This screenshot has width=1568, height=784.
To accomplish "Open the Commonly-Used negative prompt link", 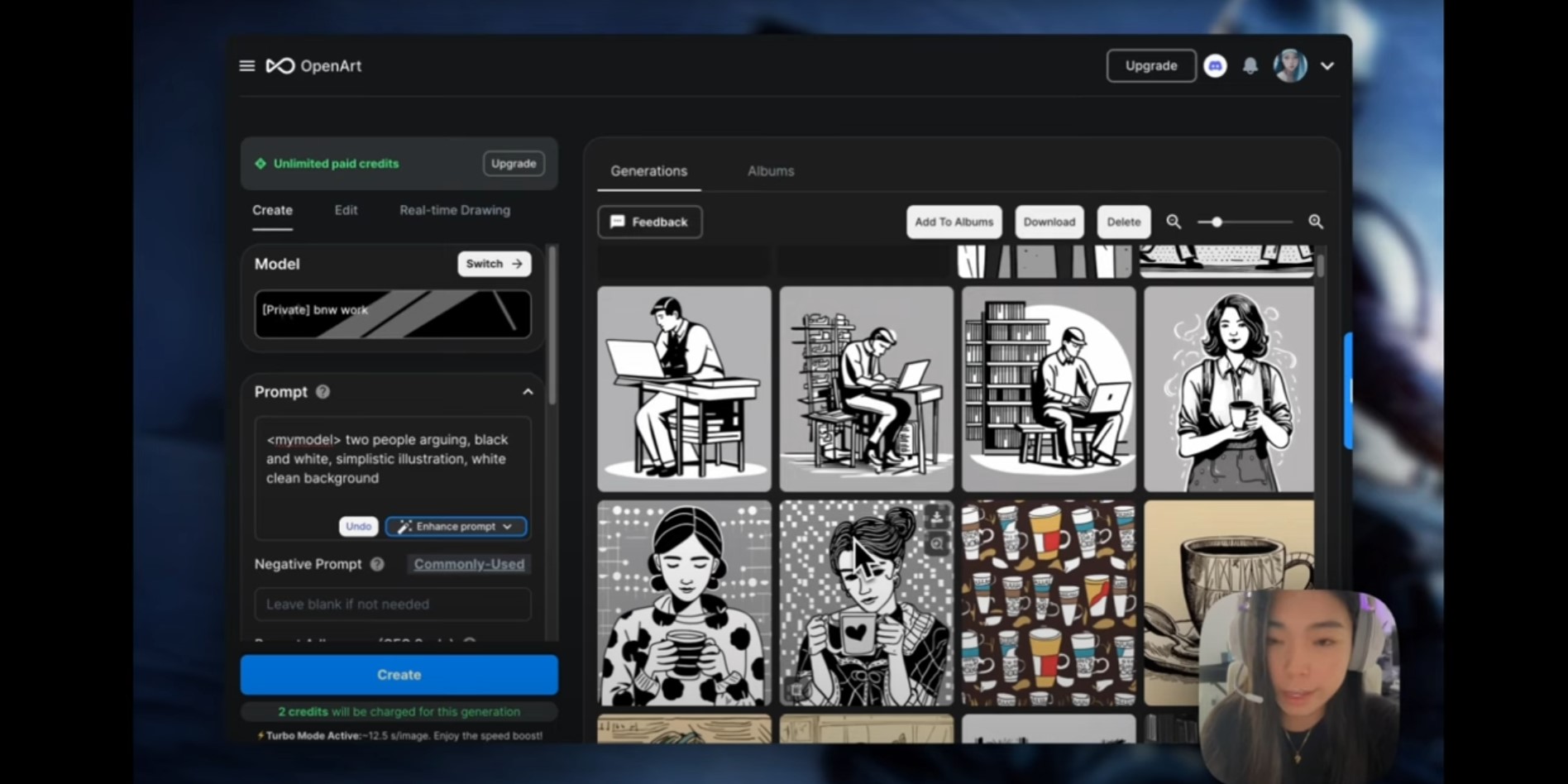I will [x=469, y=564].
